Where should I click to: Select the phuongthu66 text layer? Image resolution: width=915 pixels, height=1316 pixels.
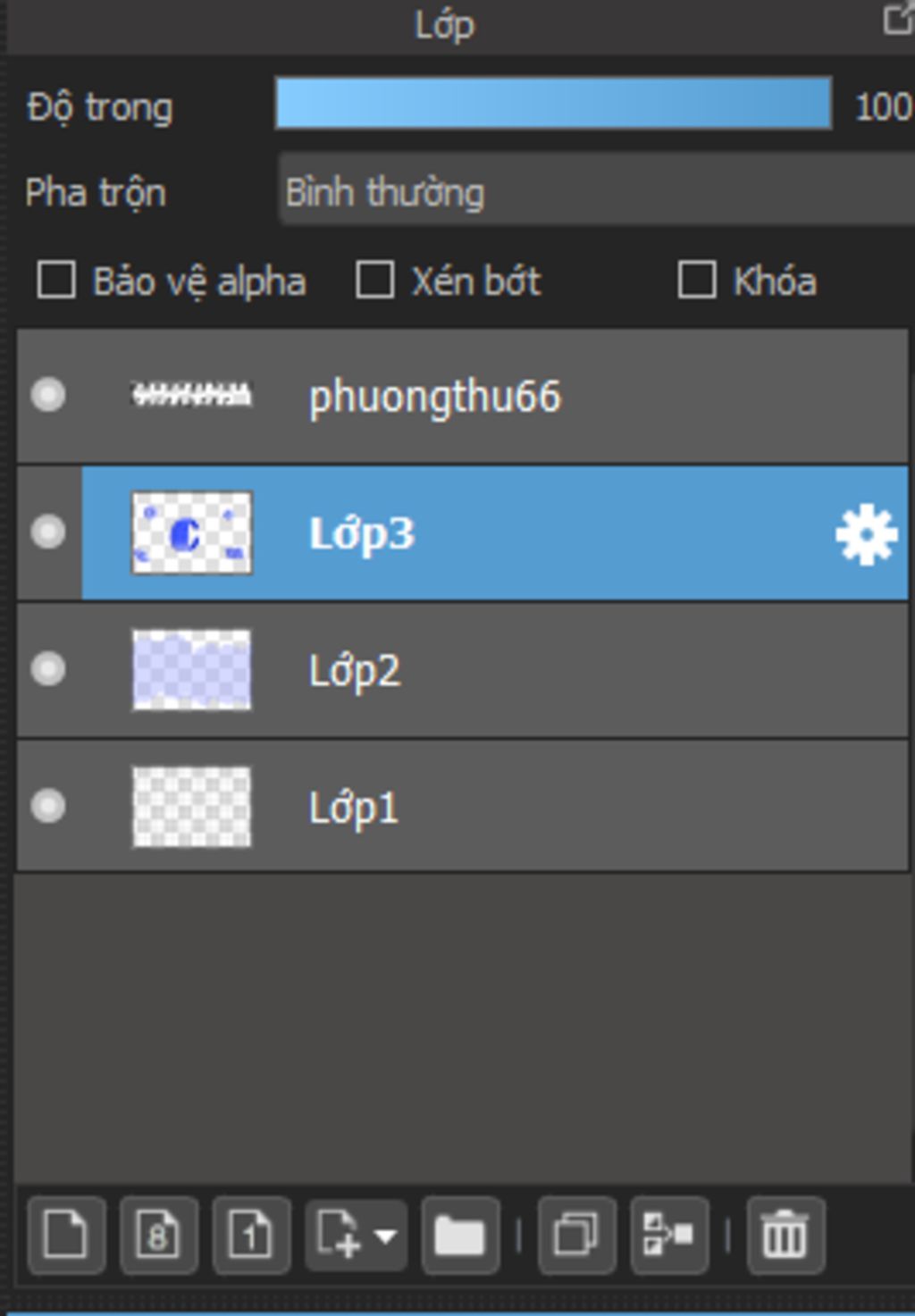point(463,396)
